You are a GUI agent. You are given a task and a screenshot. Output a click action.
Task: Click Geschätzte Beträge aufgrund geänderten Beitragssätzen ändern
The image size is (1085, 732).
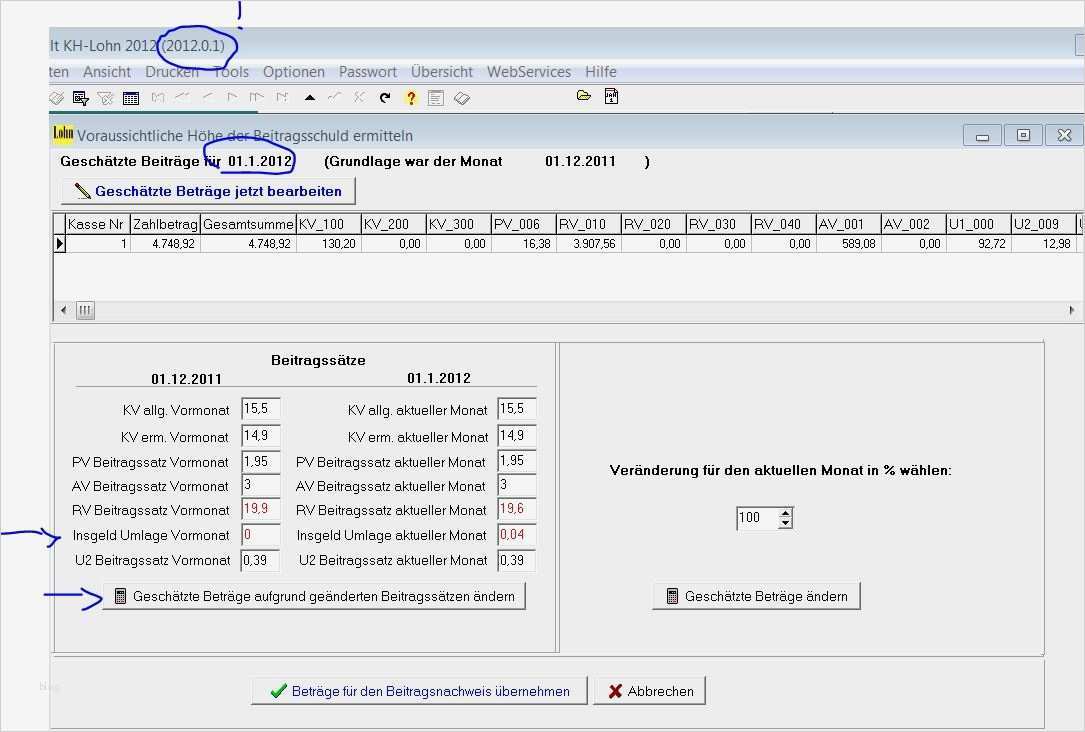coord(314,596)
